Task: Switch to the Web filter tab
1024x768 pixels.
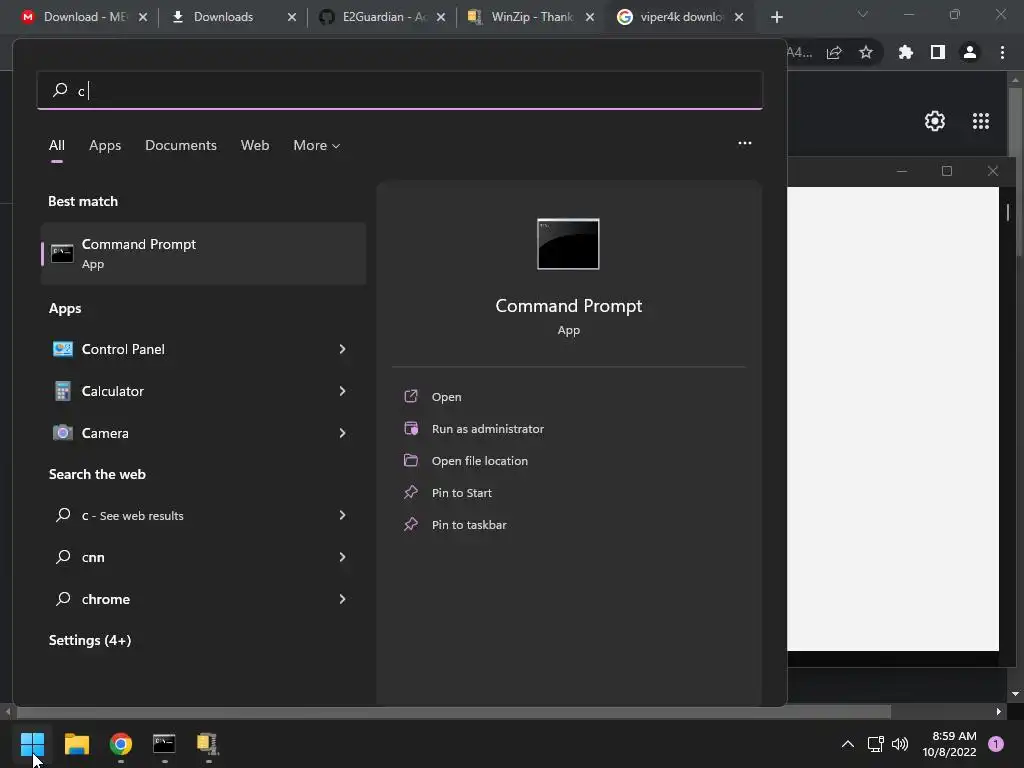Action: [255, 145]
